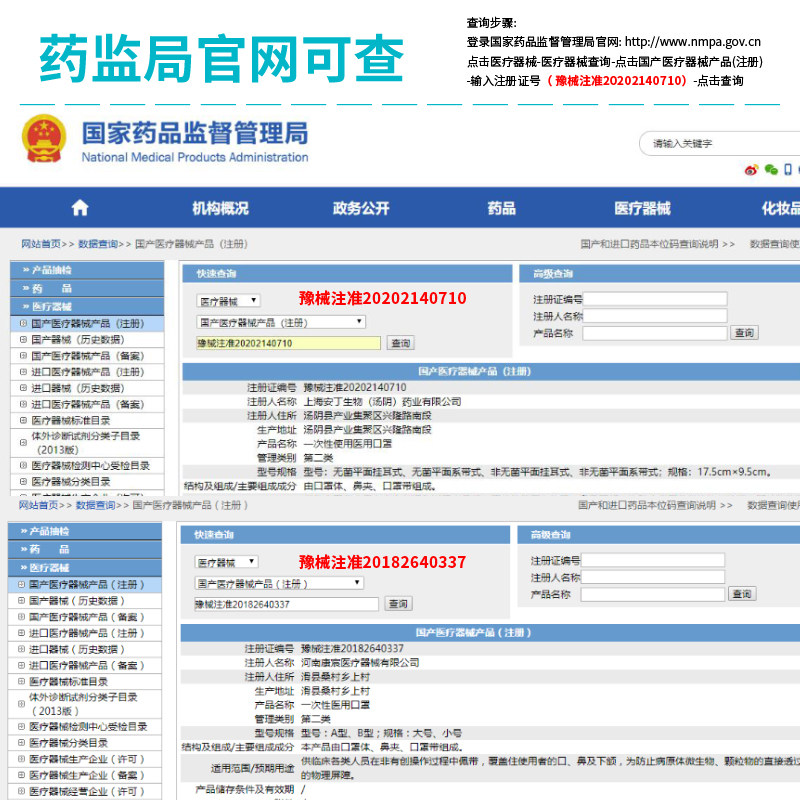Open 药品 in the navigation bar

point(502,208)
